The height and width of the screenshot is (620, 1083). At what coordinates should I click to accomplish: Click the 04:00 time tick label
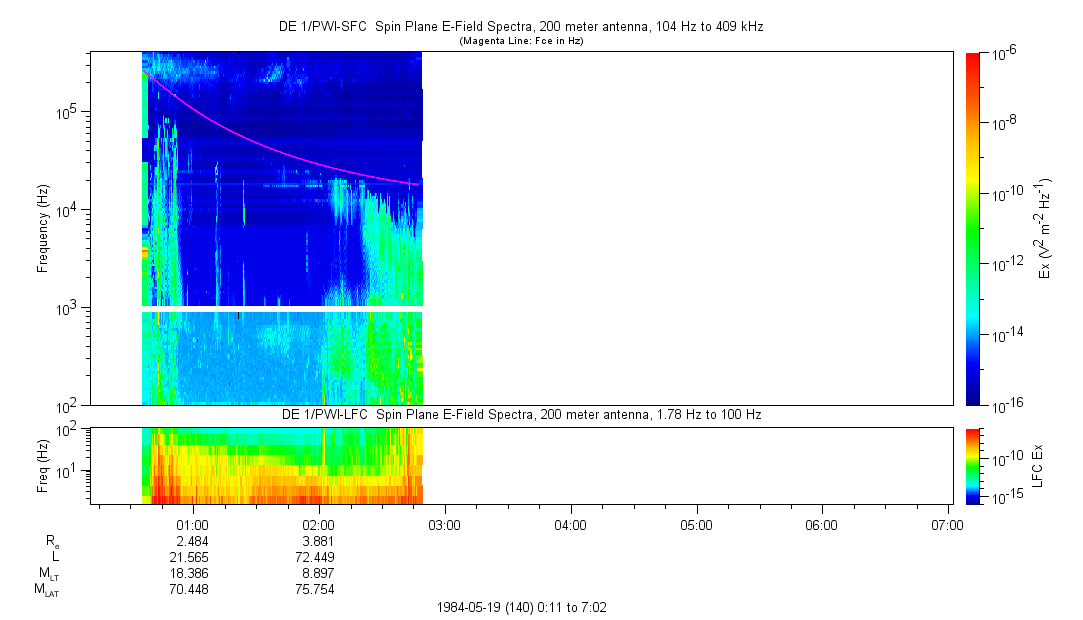[x=570, y=525]
